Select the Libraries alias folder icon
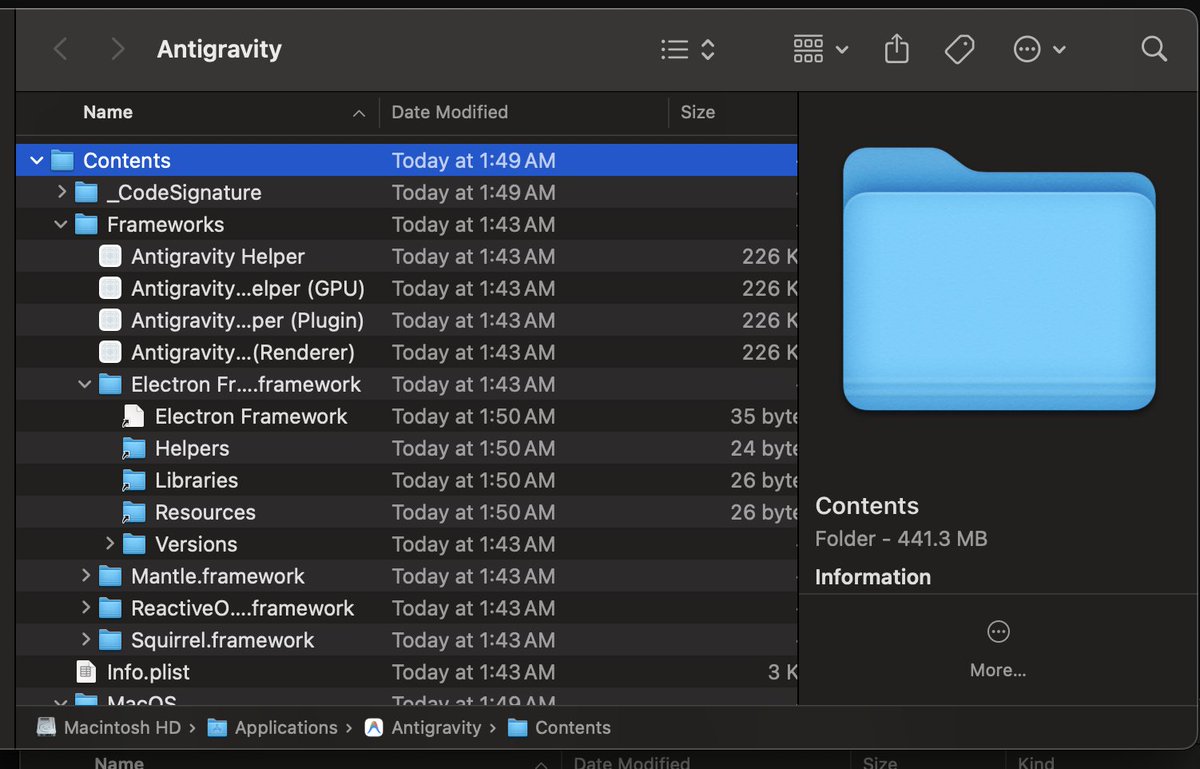 [x=134, y=480]
